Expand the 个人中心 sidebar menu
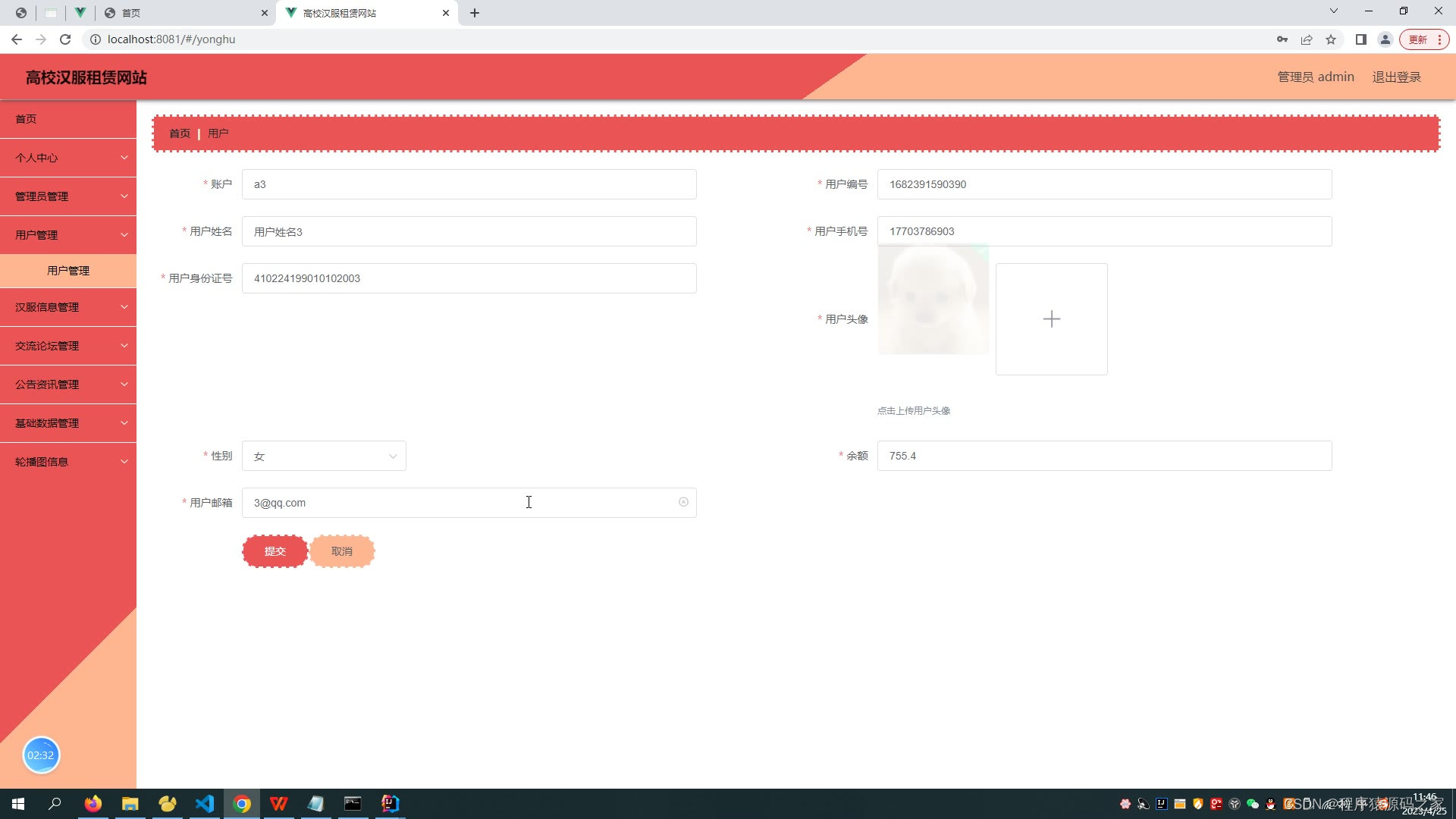 (x=68, y=158)
